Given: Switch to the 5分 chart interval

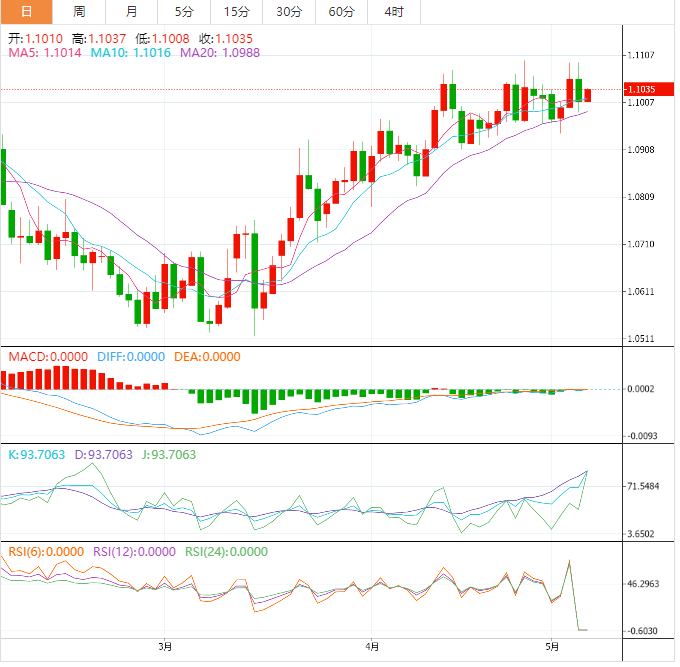Looking at the screenshot, I should coord(184,12).
